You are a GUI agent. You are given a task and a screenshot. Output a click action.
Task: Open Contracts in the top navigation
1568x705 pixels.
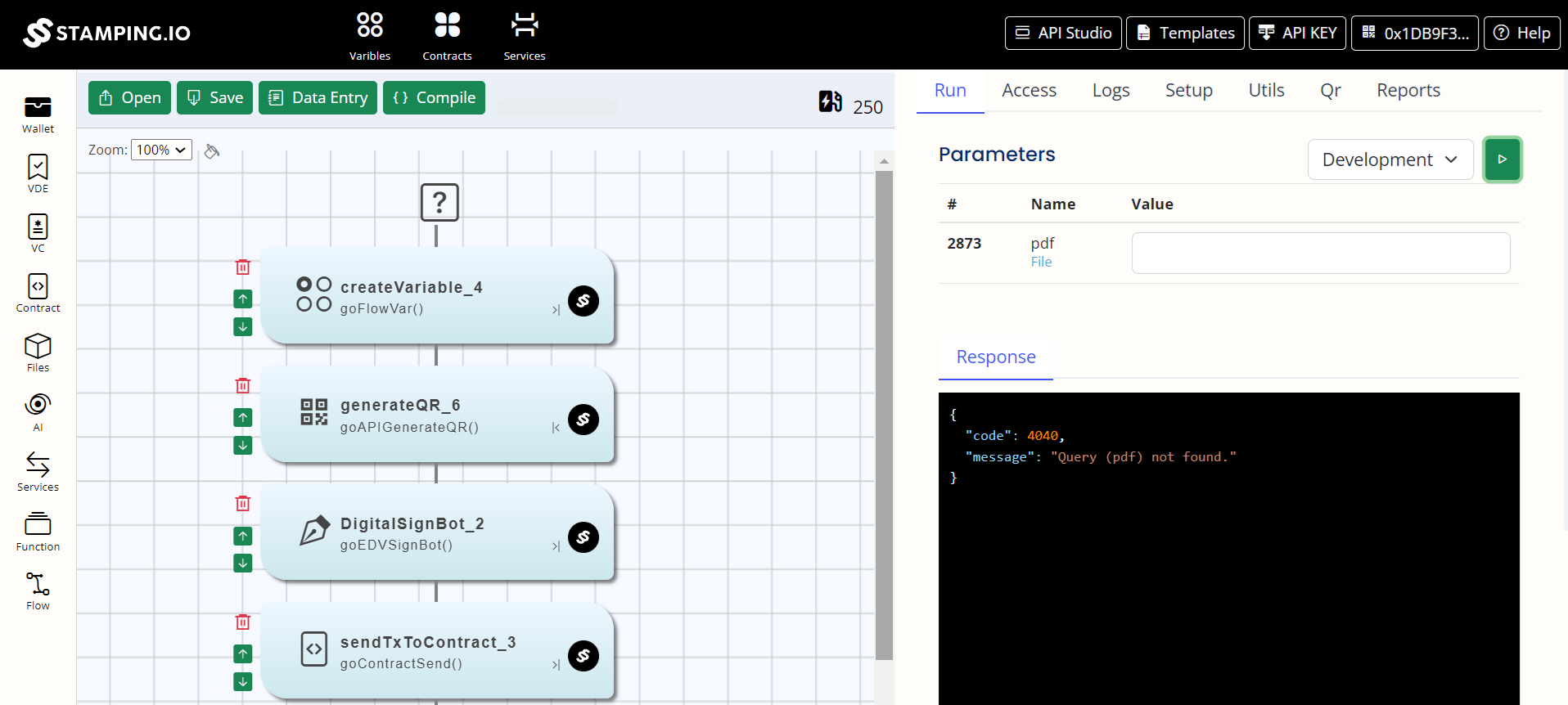pos(447,36)
